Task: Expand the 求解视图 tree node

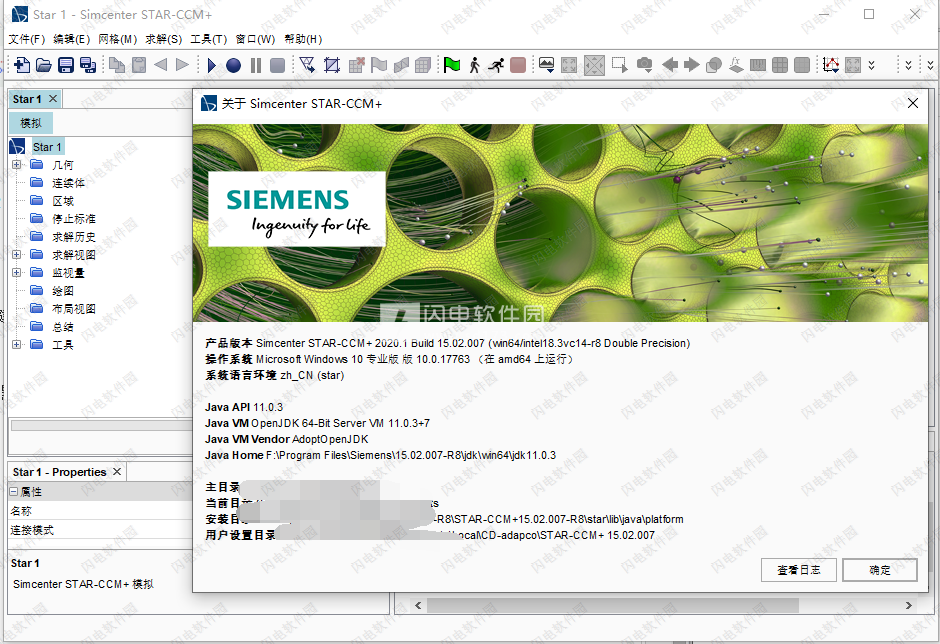Action: (16, 254)
